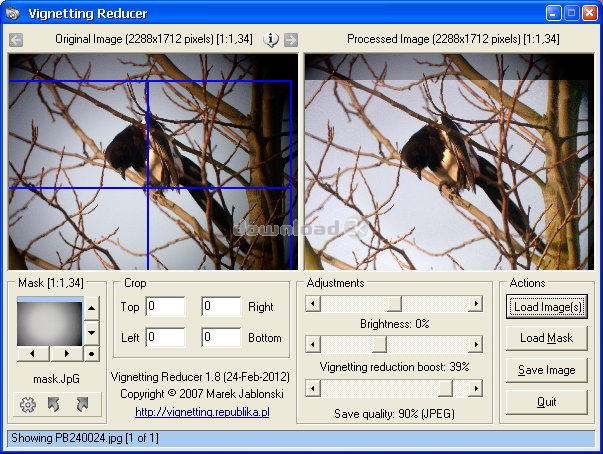Click the Bottom crop field

221,337
